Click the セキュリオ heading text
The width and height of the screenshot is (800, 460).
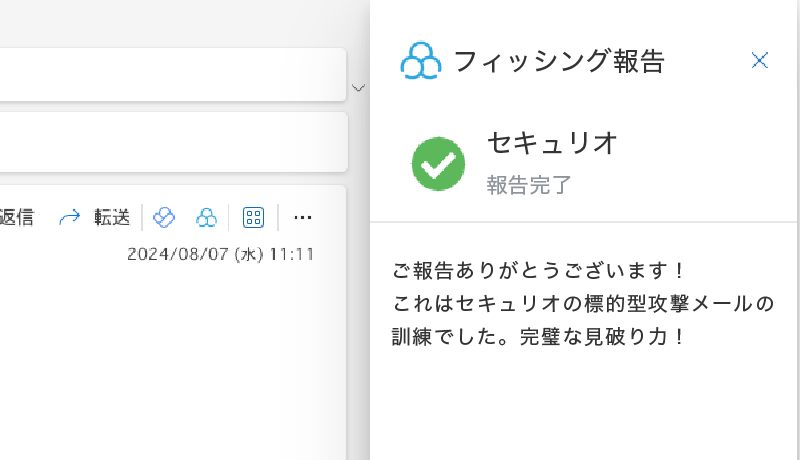click(553, 143)
